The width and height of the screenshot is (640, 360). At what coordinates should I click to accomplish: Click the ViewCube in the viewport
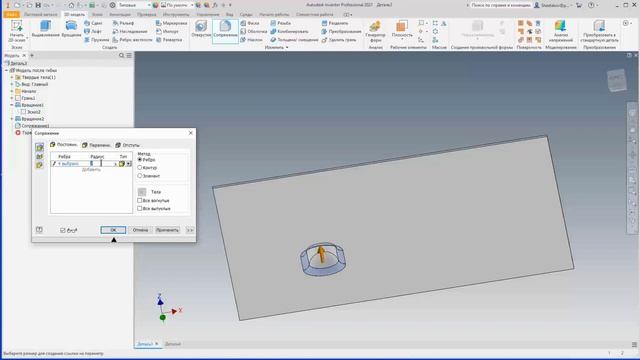[616, 80]
